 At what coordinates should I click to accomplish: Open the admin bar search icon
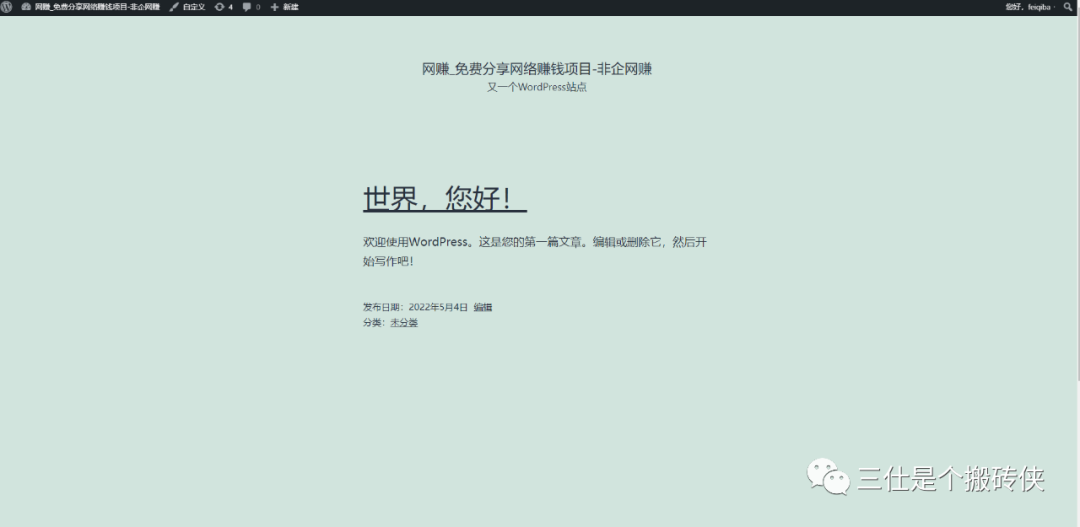(x=1068, y=7)
